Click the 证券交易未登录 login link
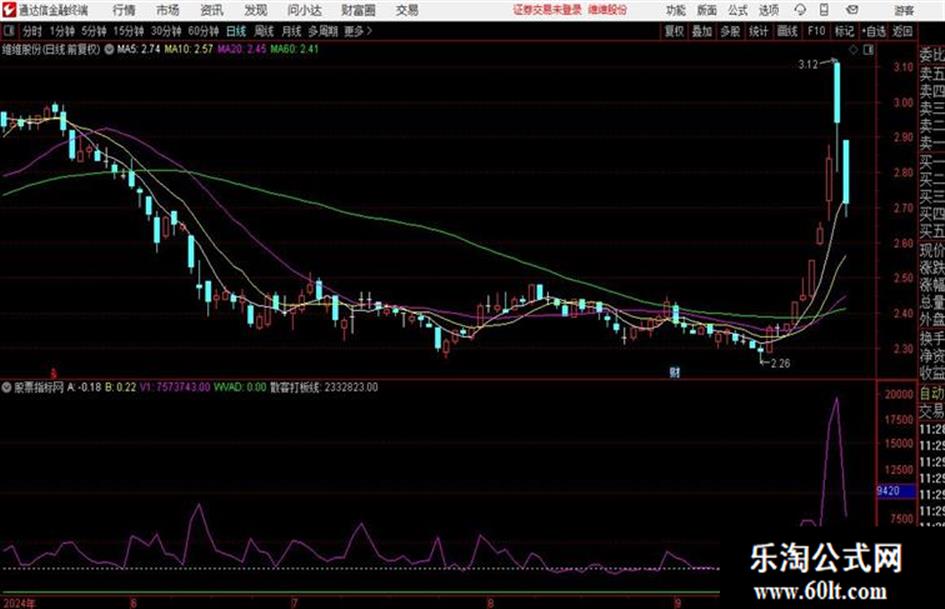The width and height of the screenshot is (945, 609). 547,10
